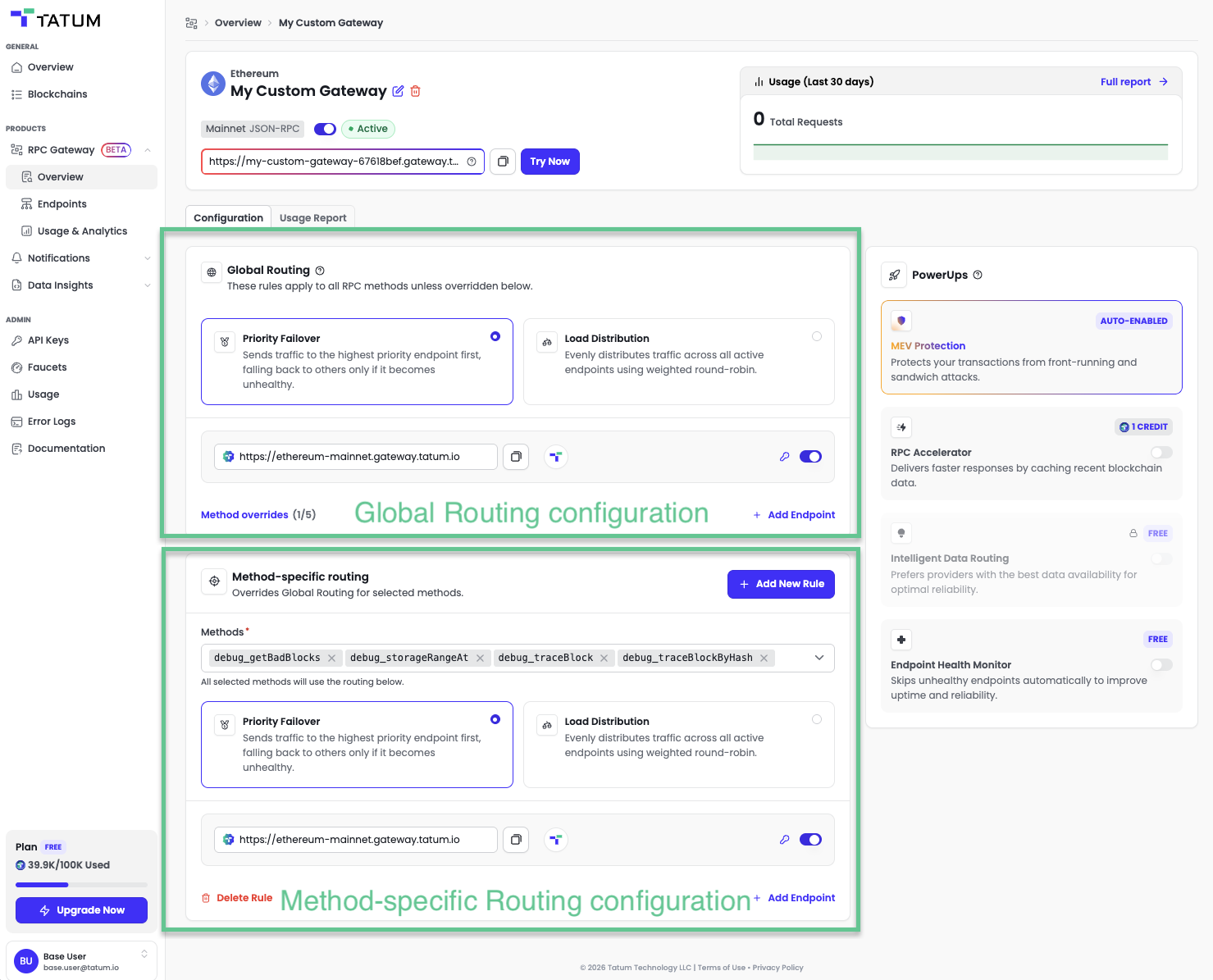Select Global Routing Priority Failover radio
1213x980 pixels.
pos(495,336)
